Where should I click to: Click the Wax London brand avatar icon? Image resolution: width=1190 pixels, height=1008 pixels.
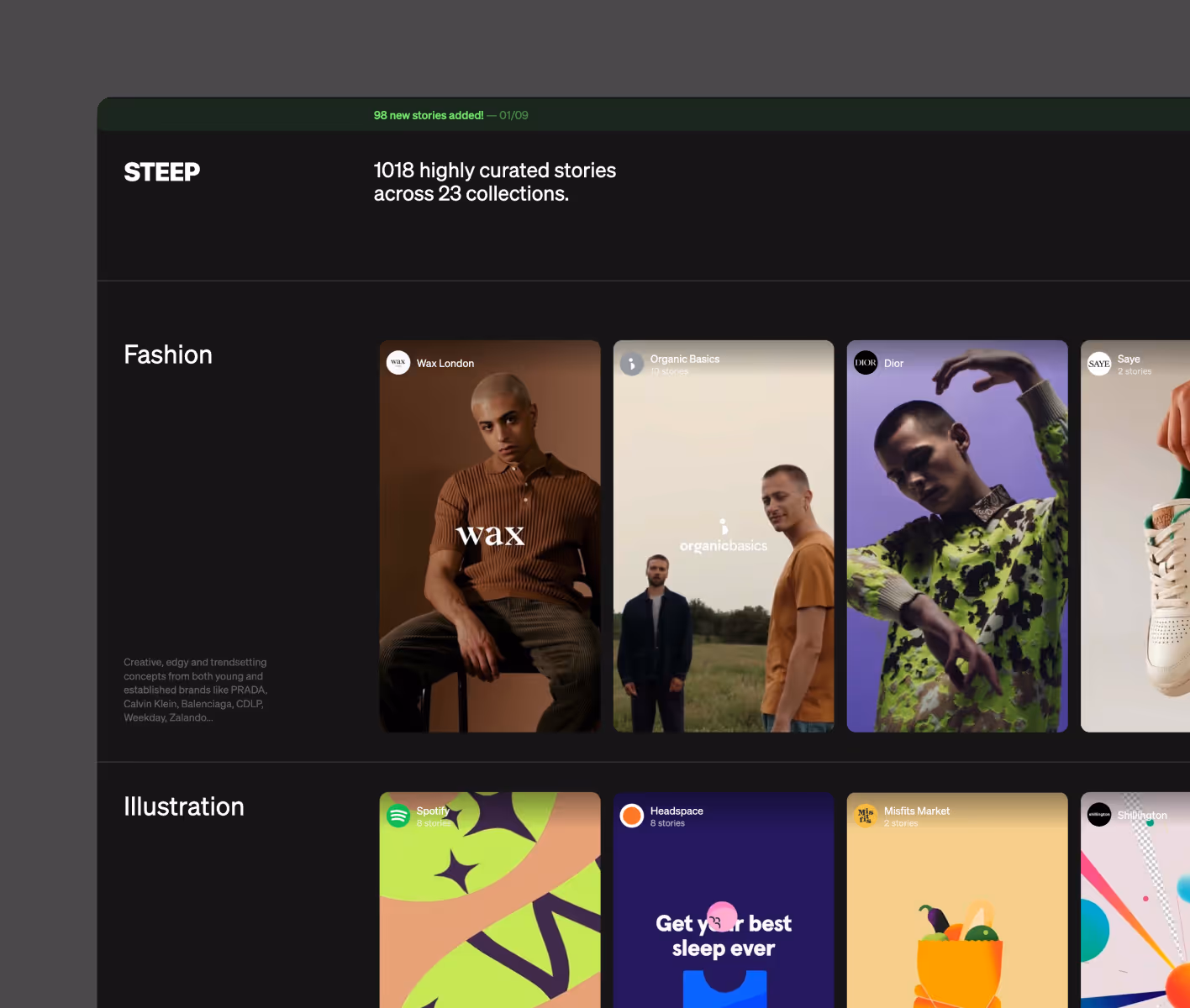398,363
